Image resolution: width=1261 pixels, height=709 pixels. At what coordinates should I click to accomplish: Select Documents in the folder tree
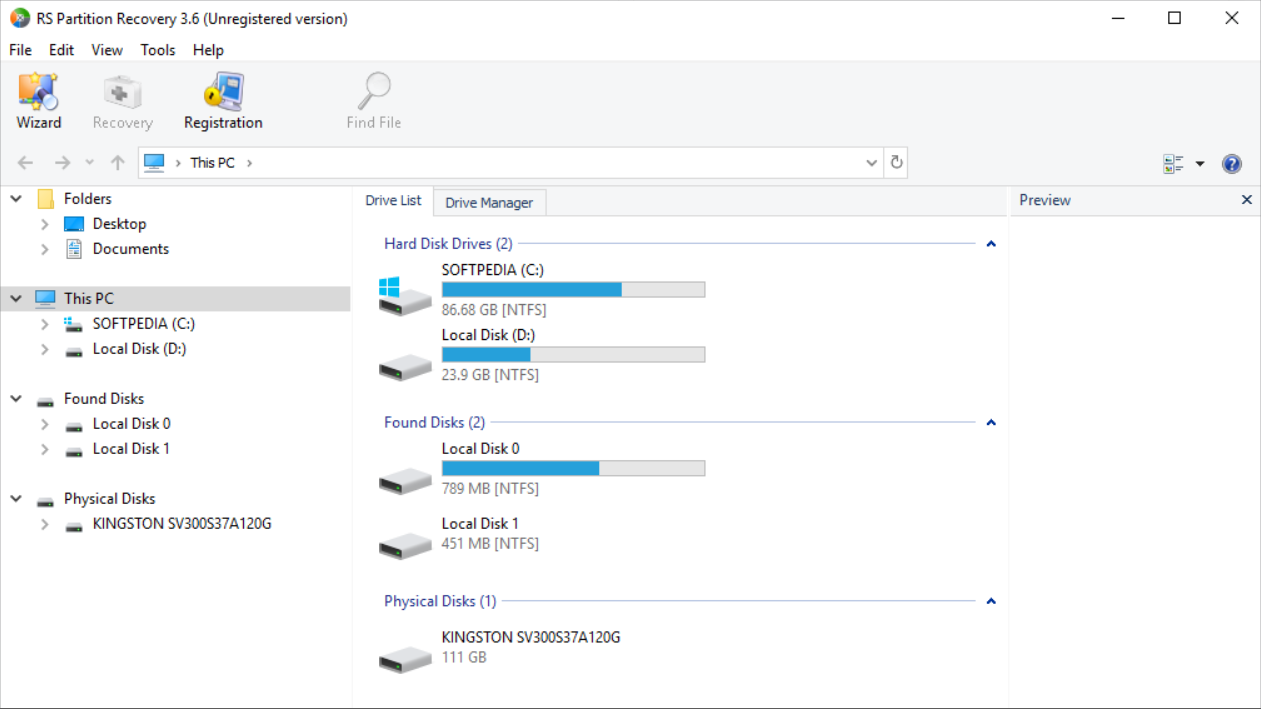(x=131, y=249)
